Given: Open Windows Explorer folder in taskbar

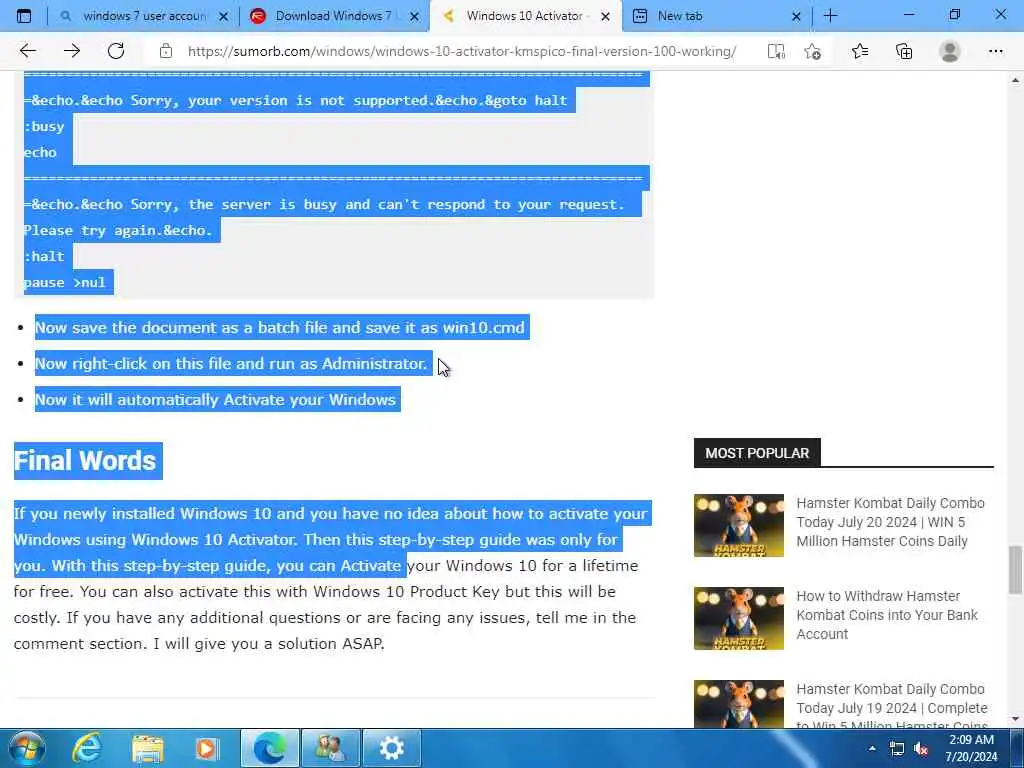Looking at the screenshot, I should coord(148,748).
